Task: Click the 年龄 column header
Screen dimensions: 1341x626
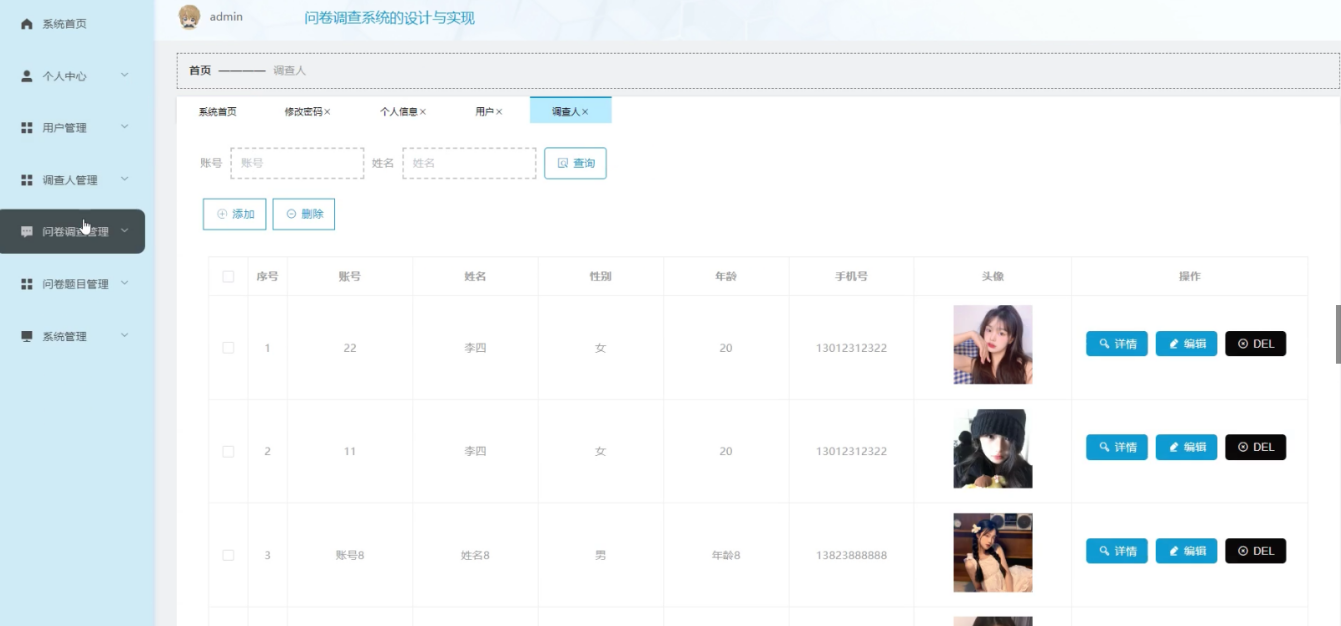Action: [726, 276]
